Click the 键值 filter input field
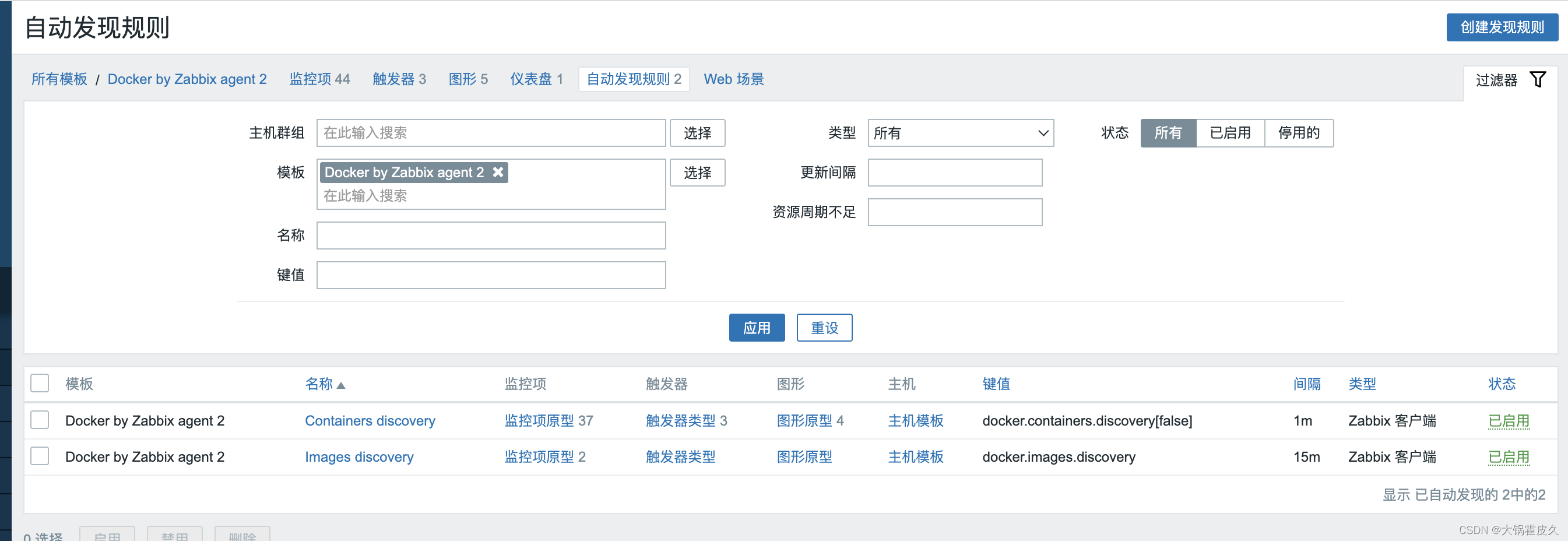The height and width of the screenshot is (541, 1568). click(x=491, y=275)
